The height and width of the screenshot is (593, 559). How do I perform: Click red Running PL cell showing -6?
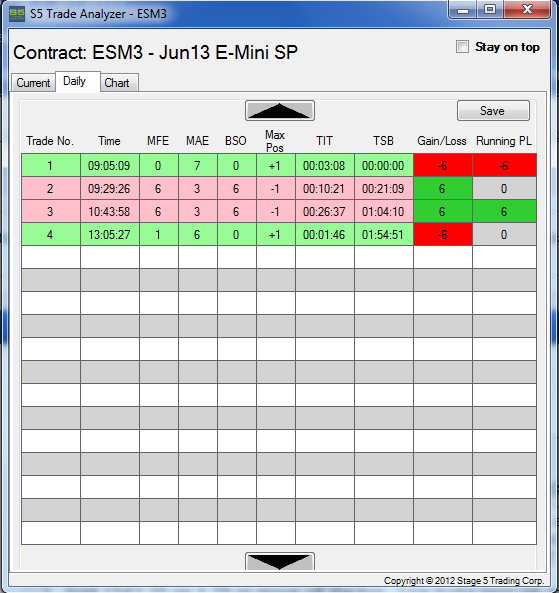pos(504,165)
